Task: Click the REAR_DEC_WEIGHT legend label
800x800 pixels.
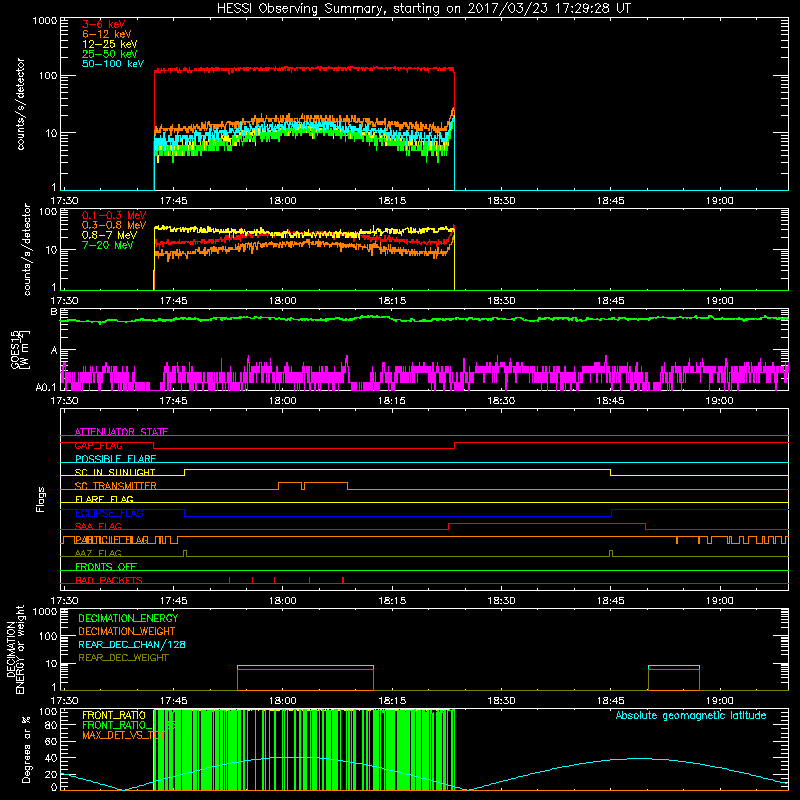Action: [x=123, y=658]
